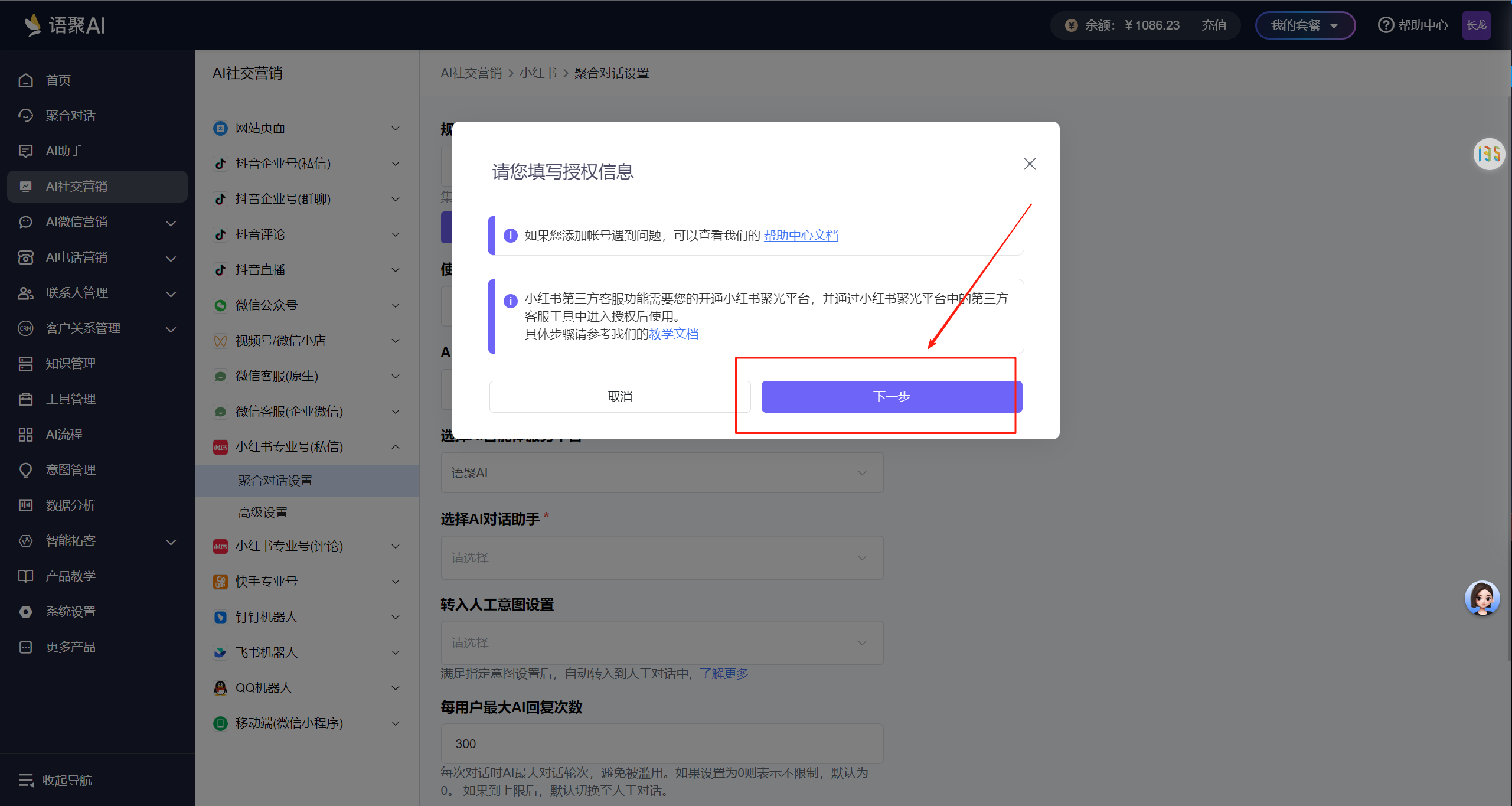Click the colorful floating widget icon
The height and width of the screenshot is (806, 1512).
pyautogui.click(x=1488, y=155)
